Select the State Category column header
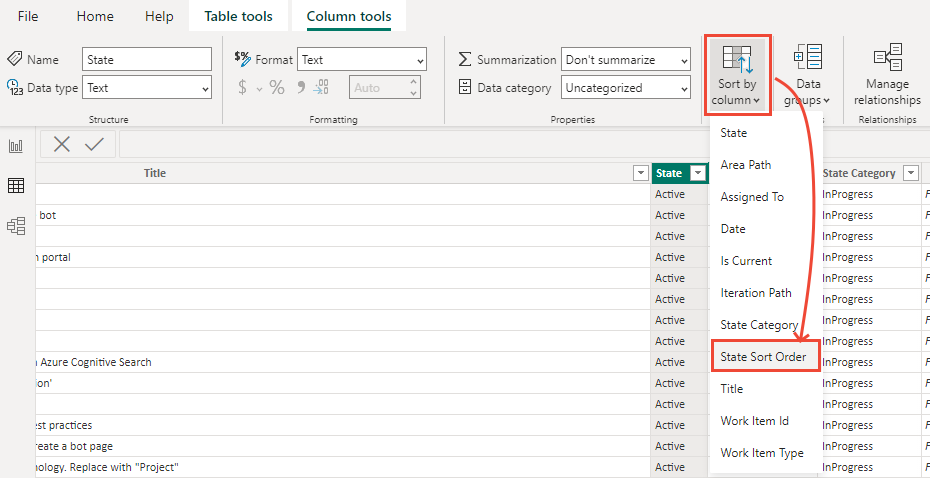The image size is (931, 480). [x=868, y=173]
